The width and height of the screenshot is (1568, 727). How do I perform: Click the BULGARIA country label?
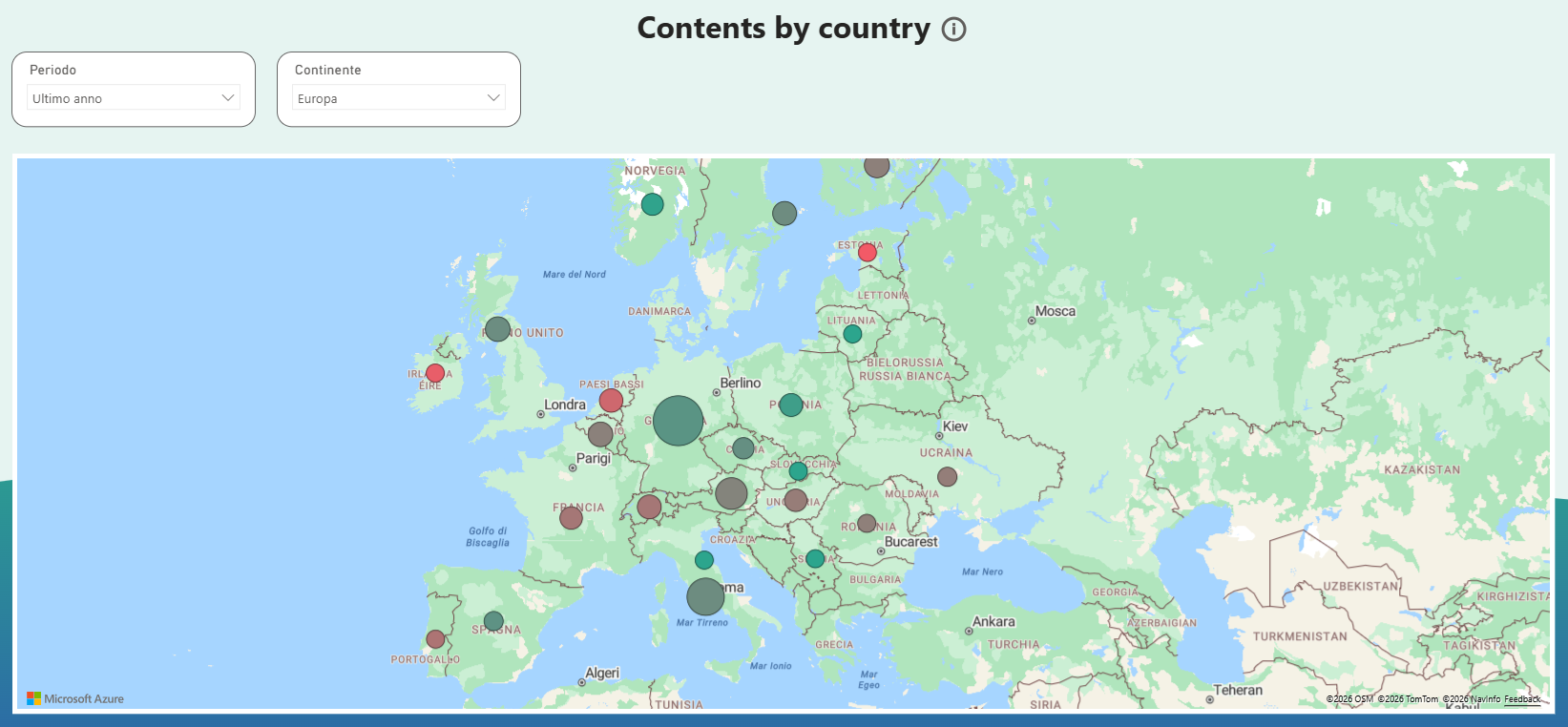[875, 579]
